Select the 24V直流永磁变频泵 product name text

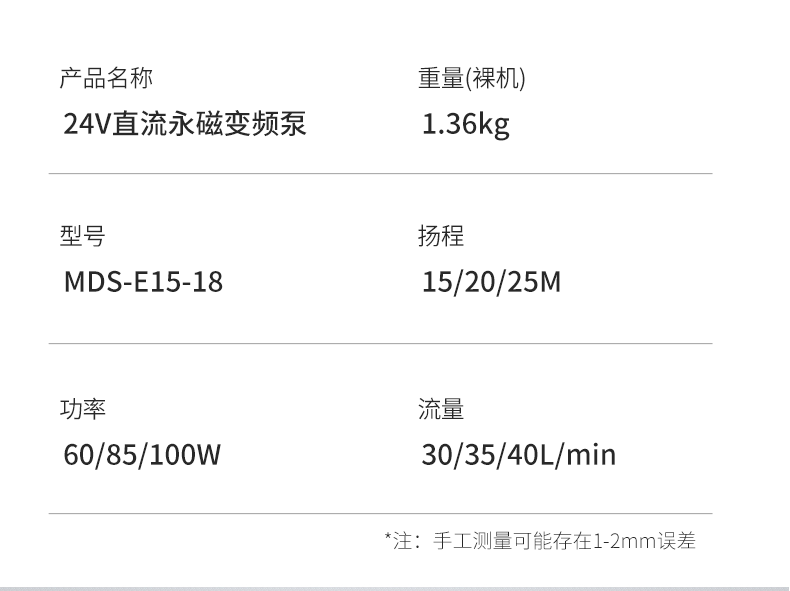pos(185,124)
